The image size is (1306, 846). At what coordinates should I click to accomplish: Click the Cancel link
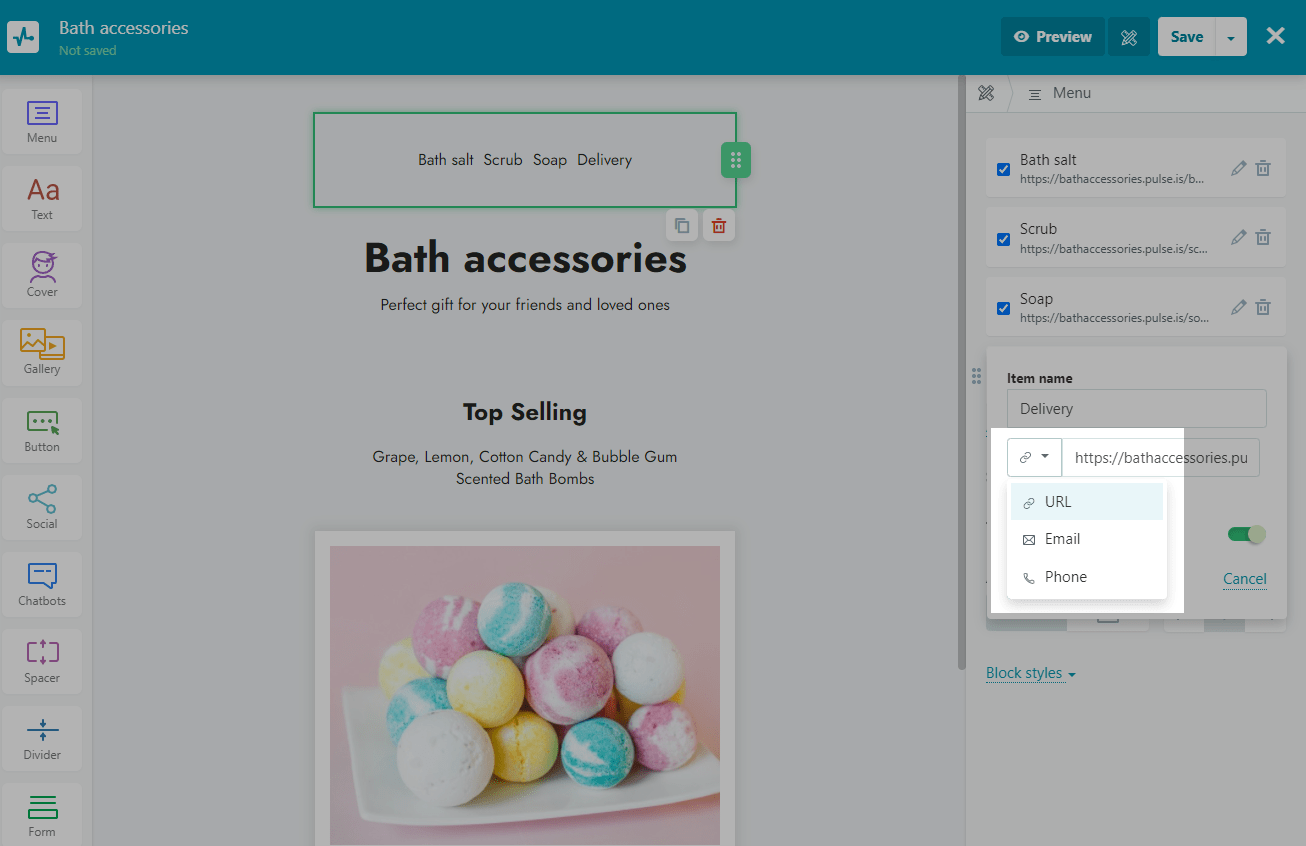(x=1244, y=579)
